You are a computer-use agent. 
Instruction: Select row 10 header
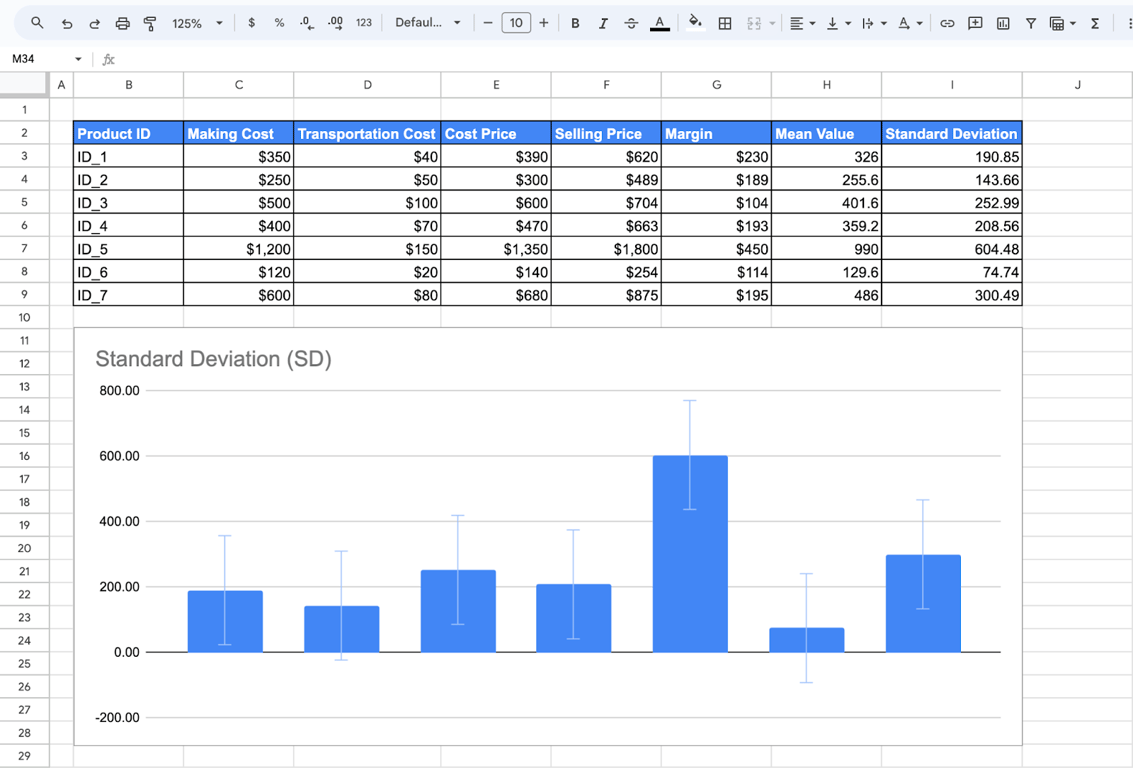click(25, 317)
